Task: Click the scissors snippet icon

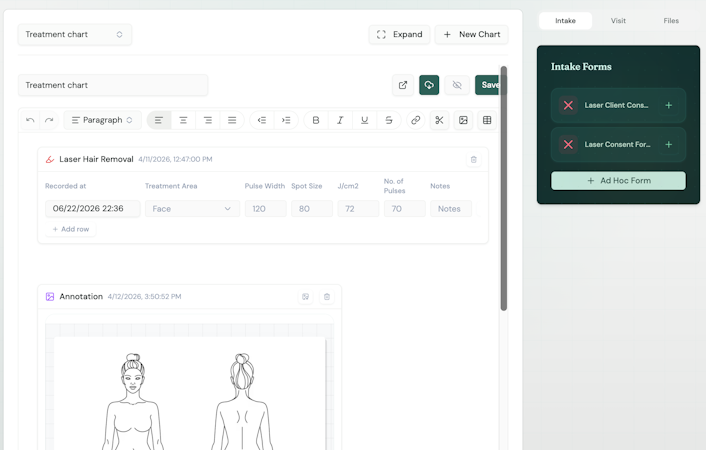Action: click(x=439, y=120)
